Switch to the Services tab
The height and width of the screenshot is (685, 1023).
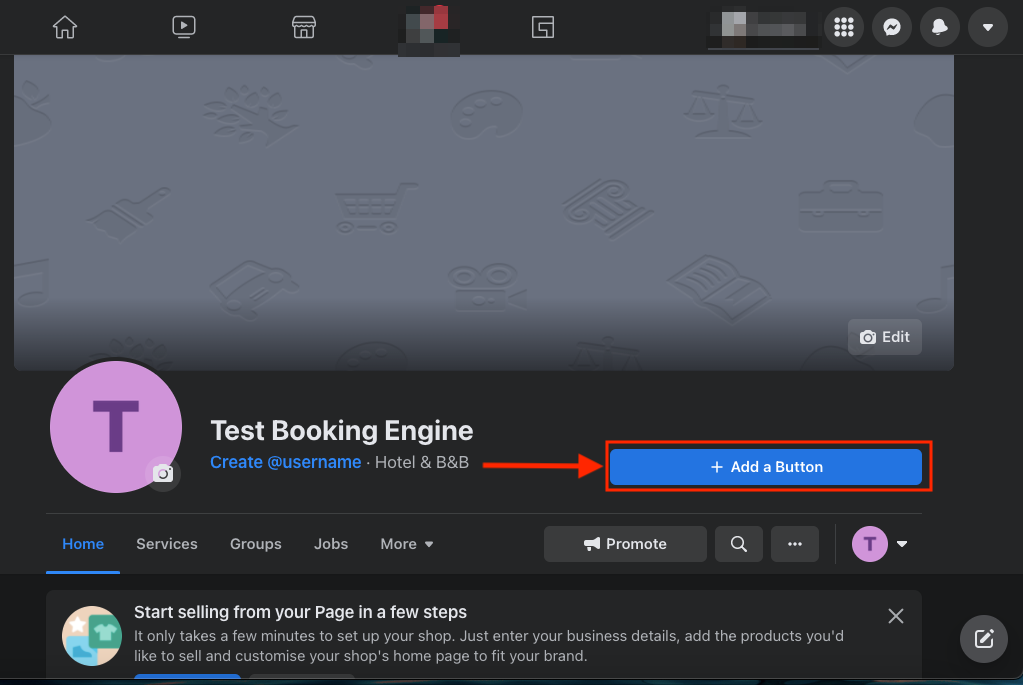tap(166, 544)
